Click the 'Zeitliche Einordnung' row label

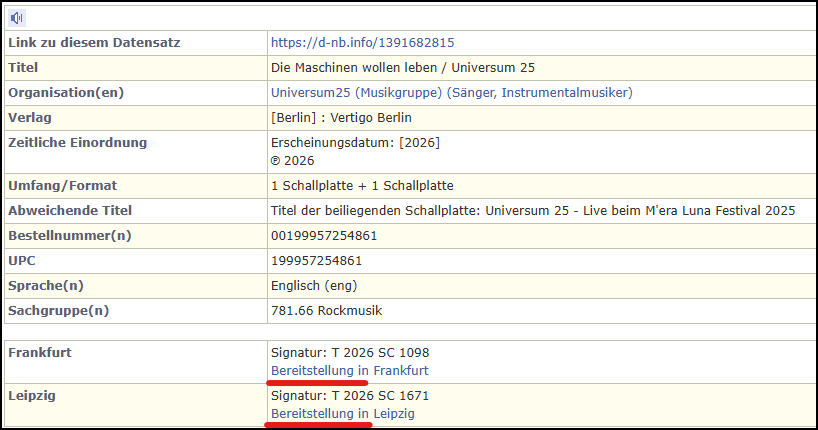coord(78,142)
